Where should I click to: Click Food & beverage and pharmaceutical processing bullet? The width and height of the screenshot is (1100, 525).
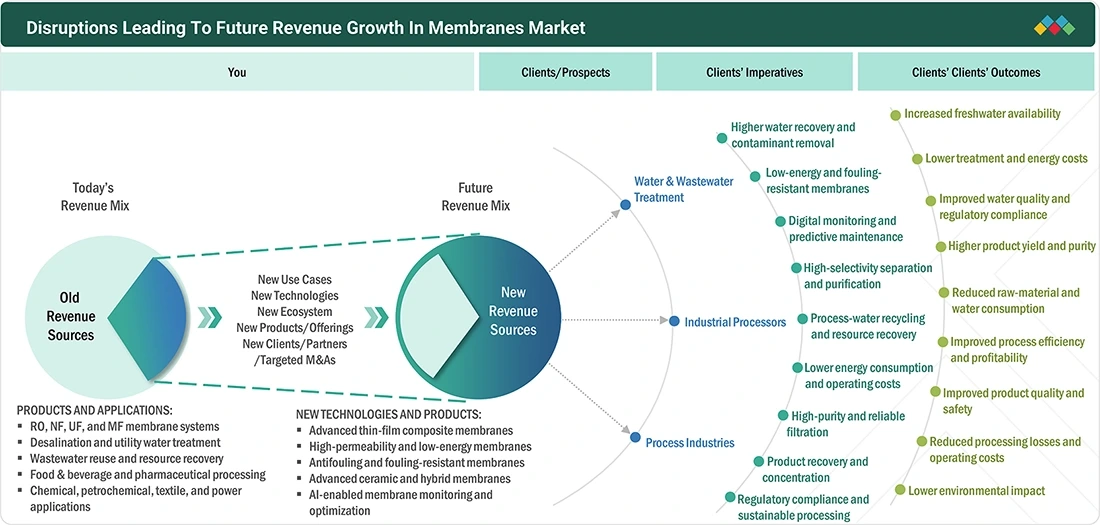(147, 475)
